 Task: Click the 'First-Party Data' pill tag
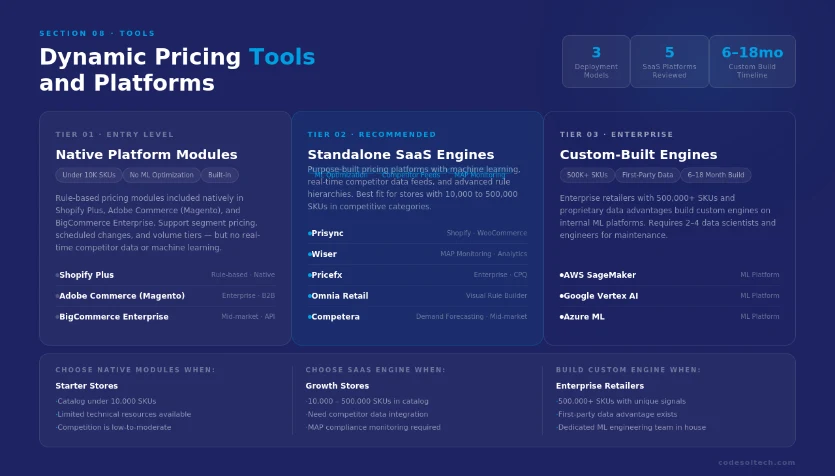point(647,175)
